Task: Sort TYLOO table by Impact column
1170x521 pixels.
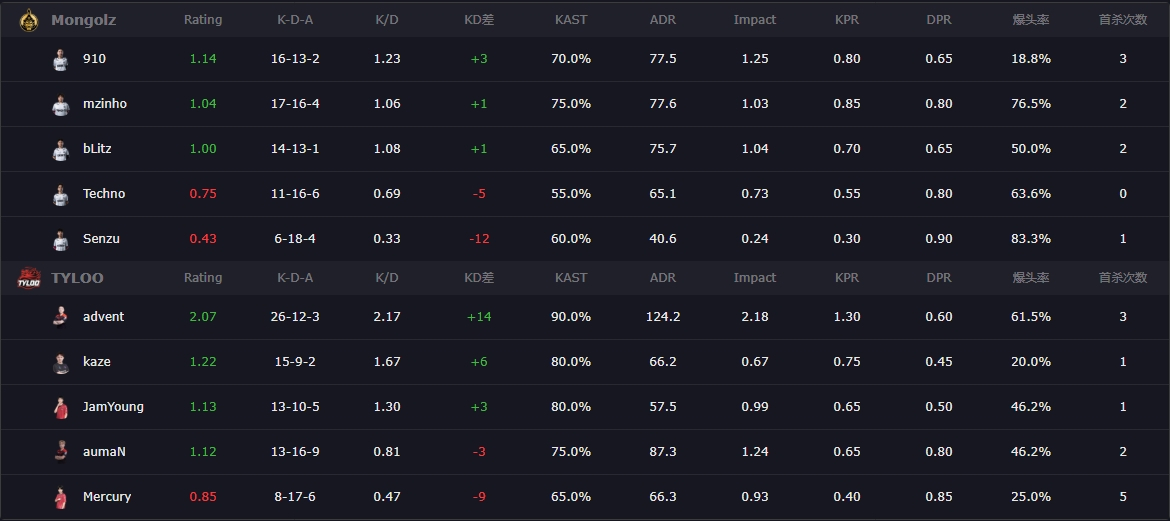Action: point(754,278)
